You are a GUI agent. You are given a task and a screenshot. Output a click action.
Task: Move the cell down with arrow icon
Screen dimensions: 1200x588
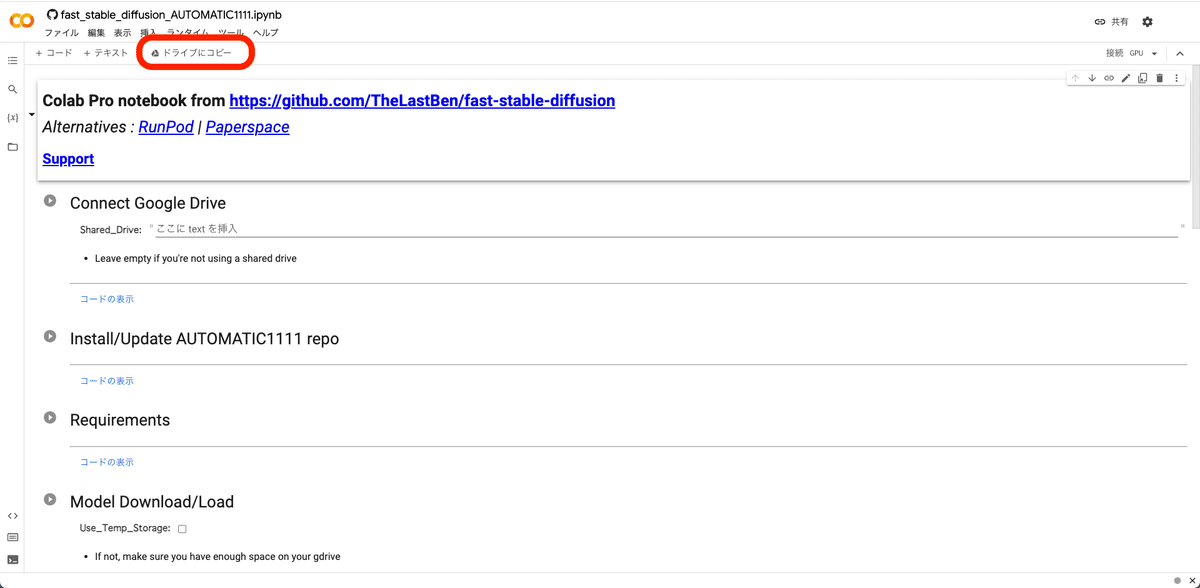(x=1092, y=78)
